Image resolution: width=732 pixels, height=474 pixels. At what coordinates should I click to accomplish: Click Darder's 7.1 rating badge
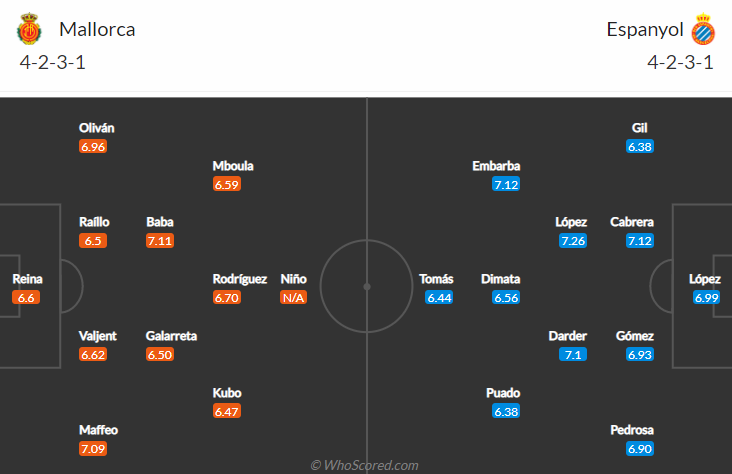tap(573, 355)
